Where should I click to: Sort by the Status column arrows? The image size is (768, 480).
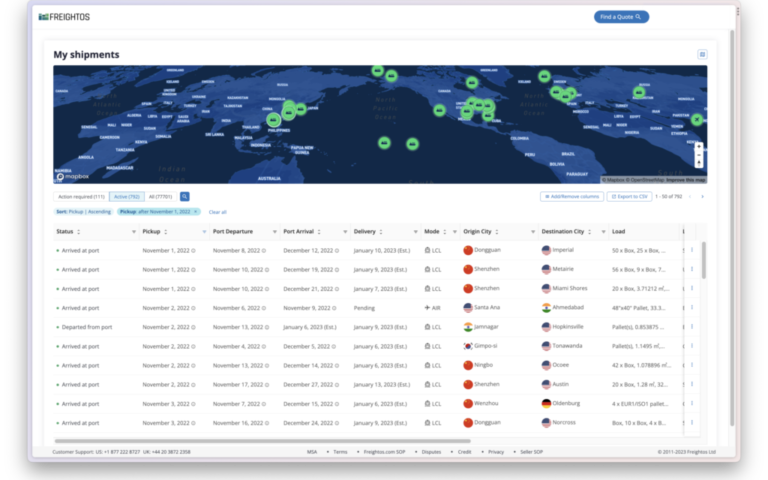(x=79, y=232)
